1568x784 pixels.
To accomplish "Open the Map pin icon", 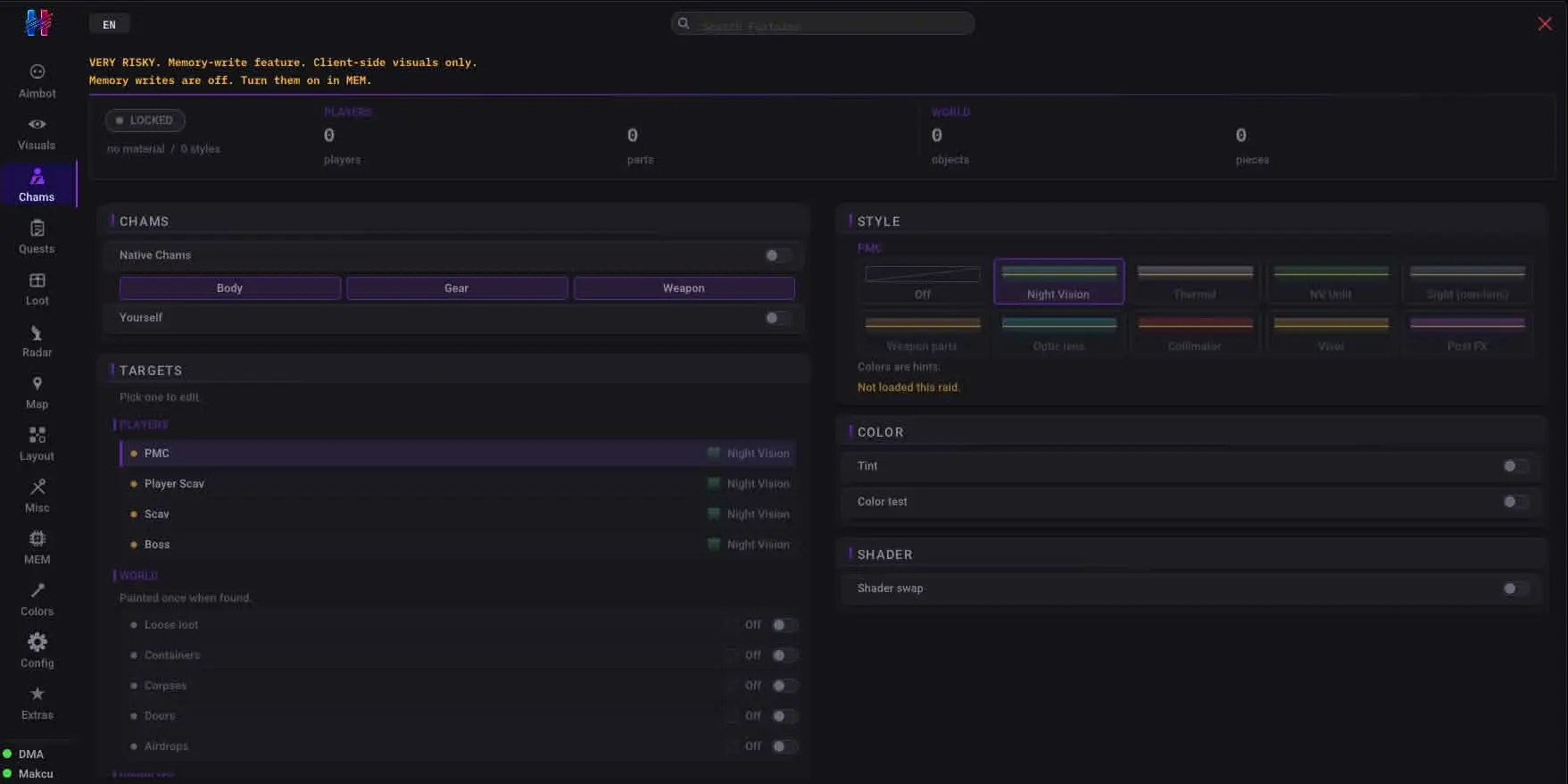I will click(37, 383).
